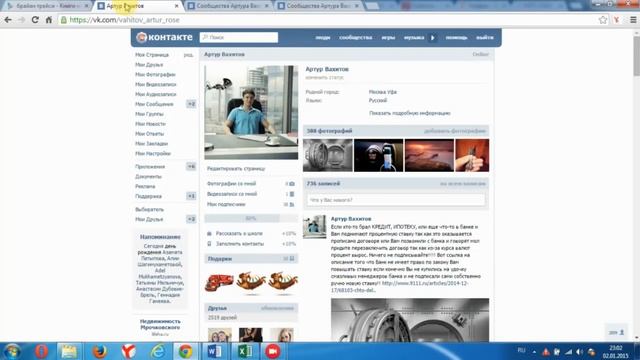
Task: Click icon beside Мои подписчики
Action: 291,204
